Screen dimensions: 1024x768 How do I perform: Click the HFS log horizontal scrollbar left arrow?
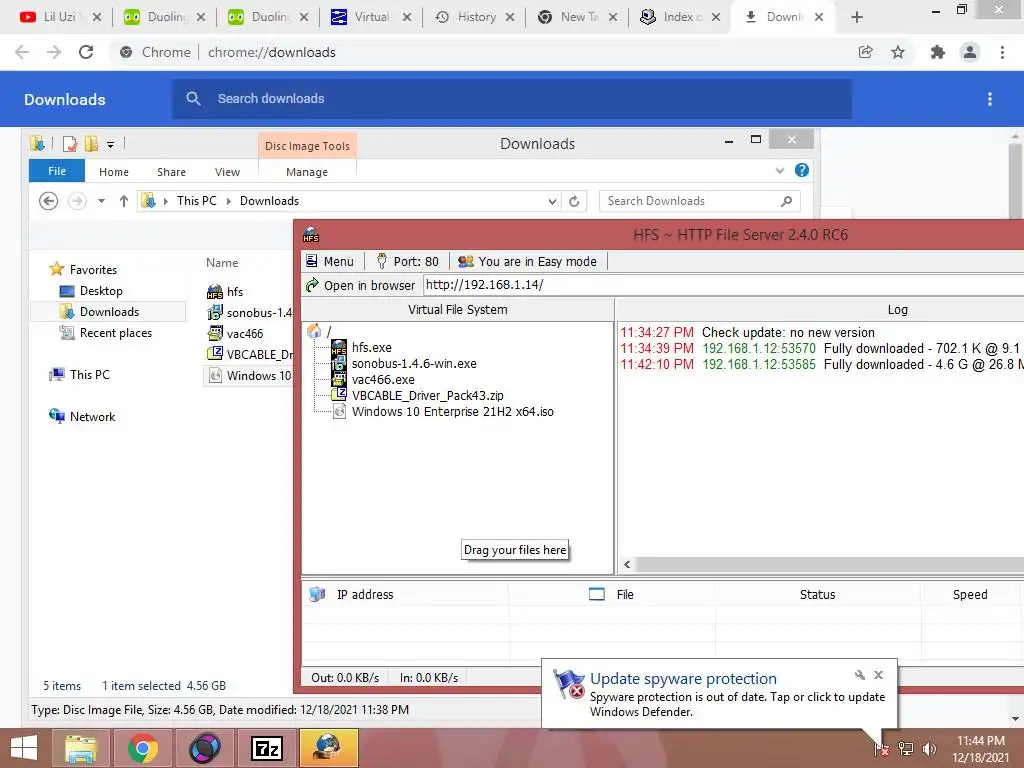[627, 564]
